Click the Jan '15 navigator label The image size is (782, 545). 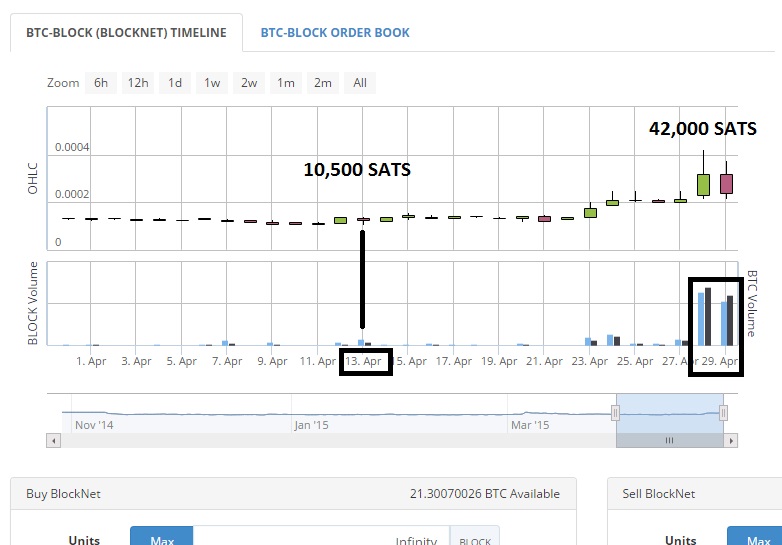pyautogui.click(x=311, y=425)
